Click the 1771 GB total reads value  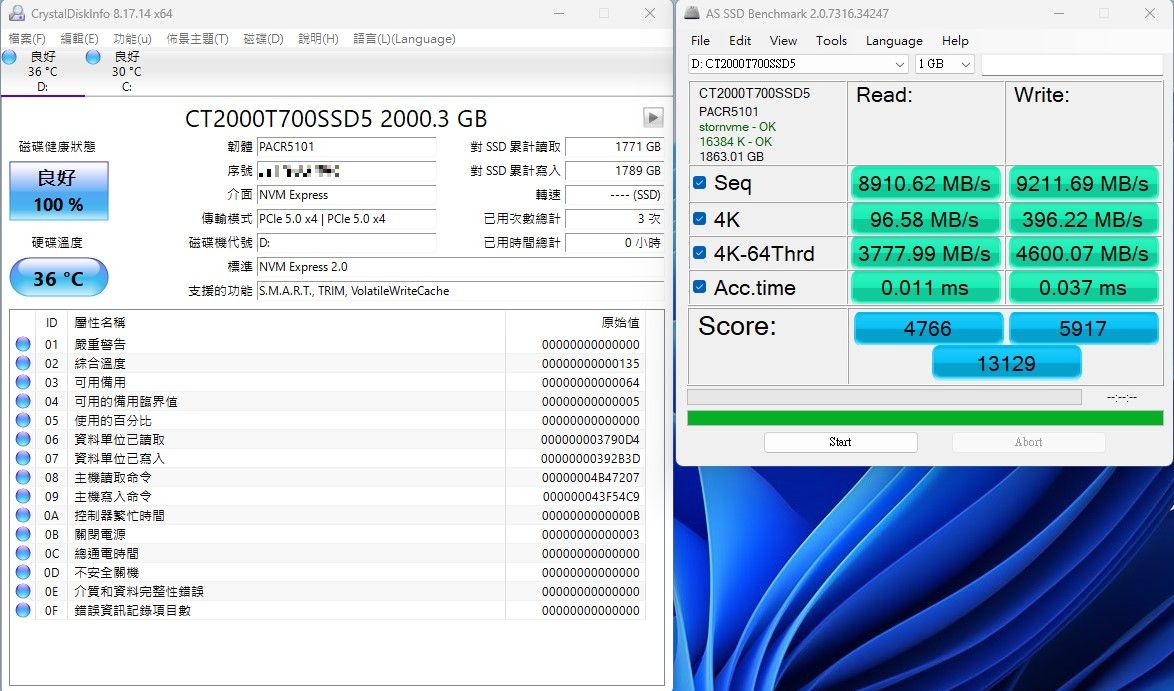point(614,147)
